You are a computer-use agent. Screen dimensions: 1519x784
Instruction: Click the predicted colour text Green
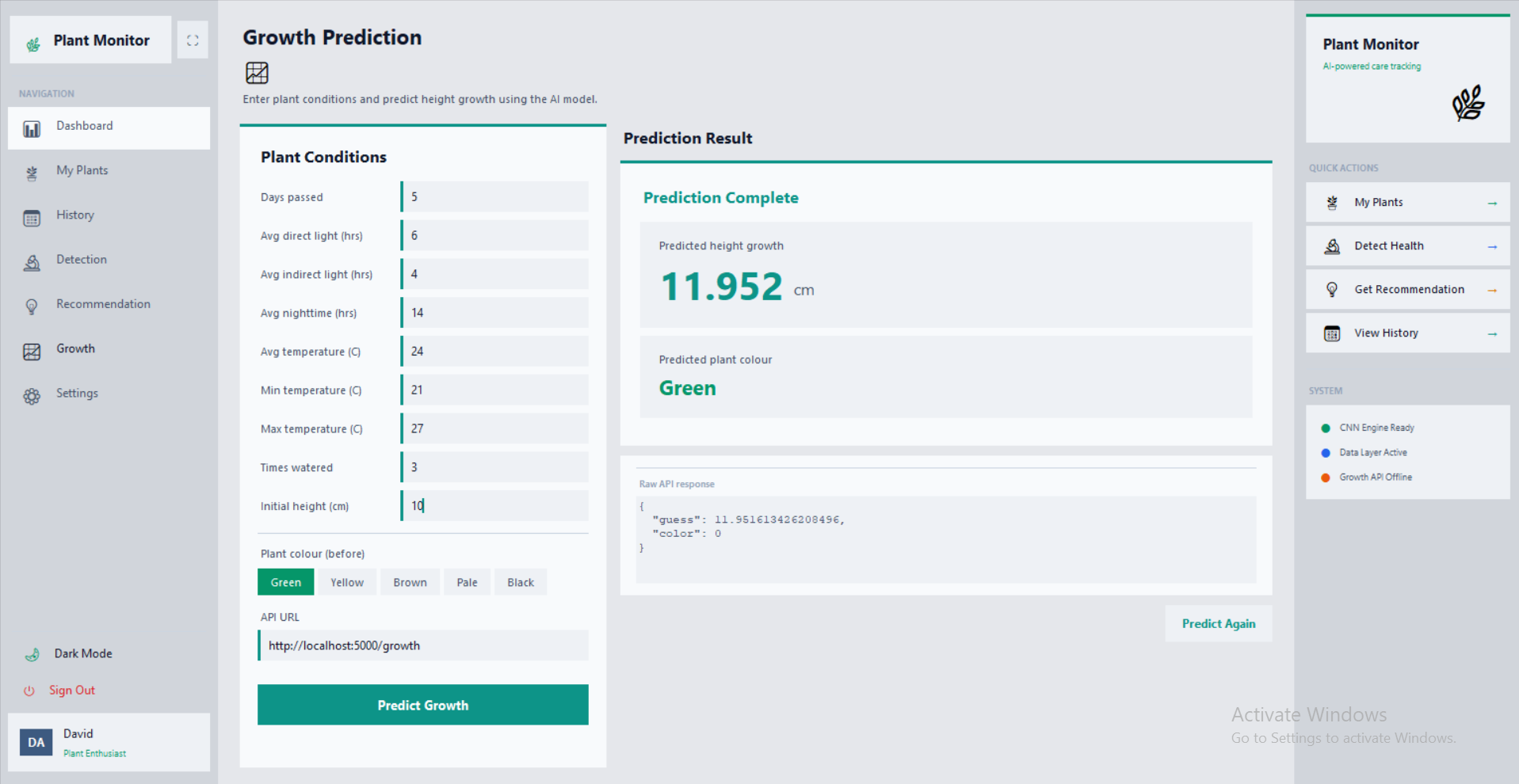point(688,388)
